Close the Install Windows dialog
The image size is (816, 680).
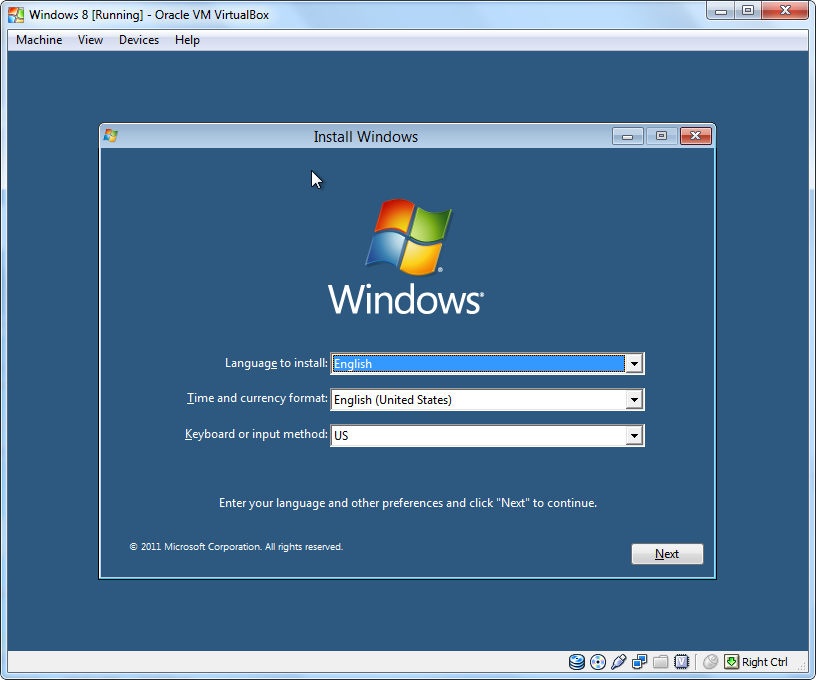tap(696, 136)
